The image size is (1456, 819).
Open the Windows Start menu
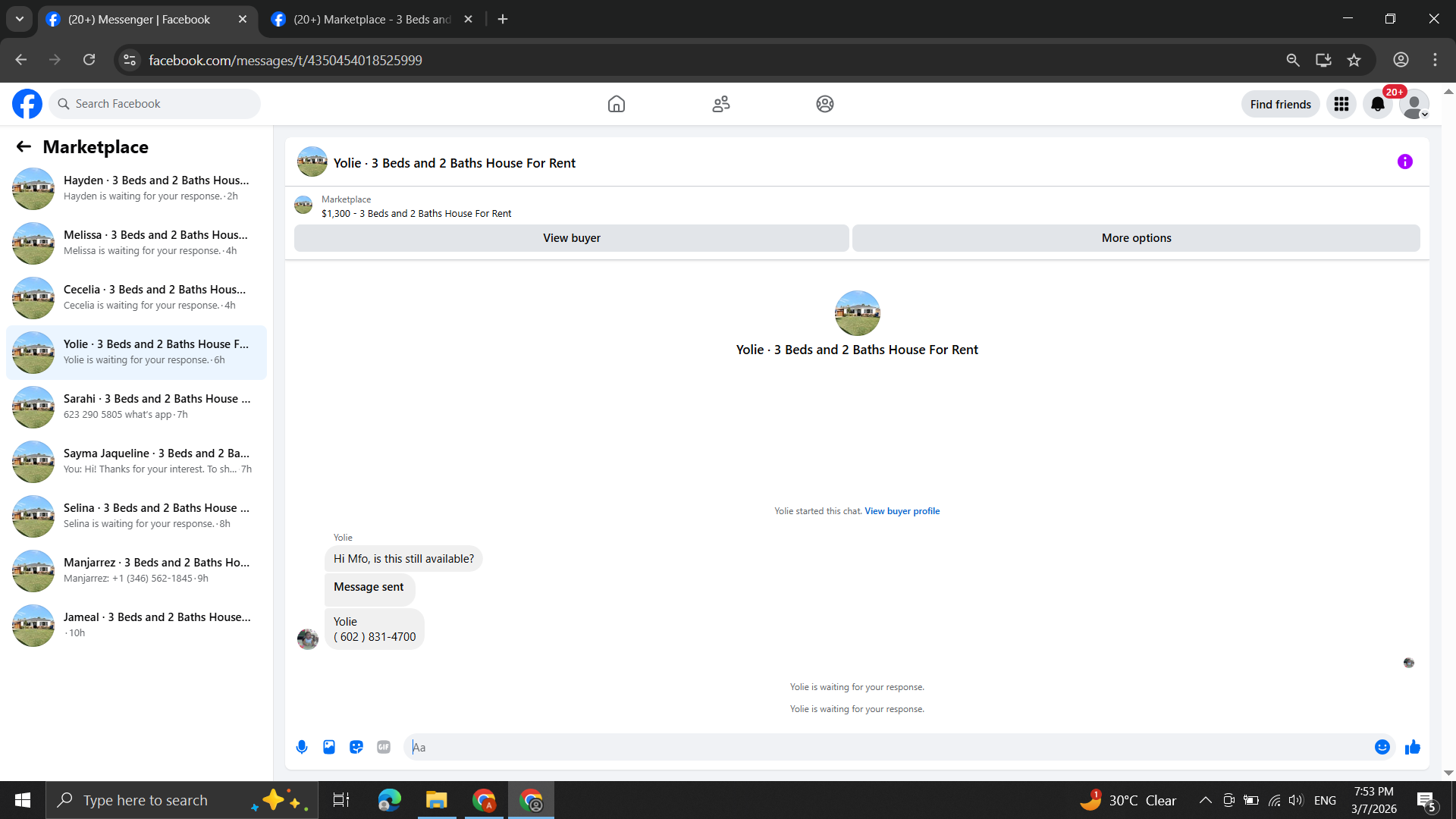[x=23, y=800]
